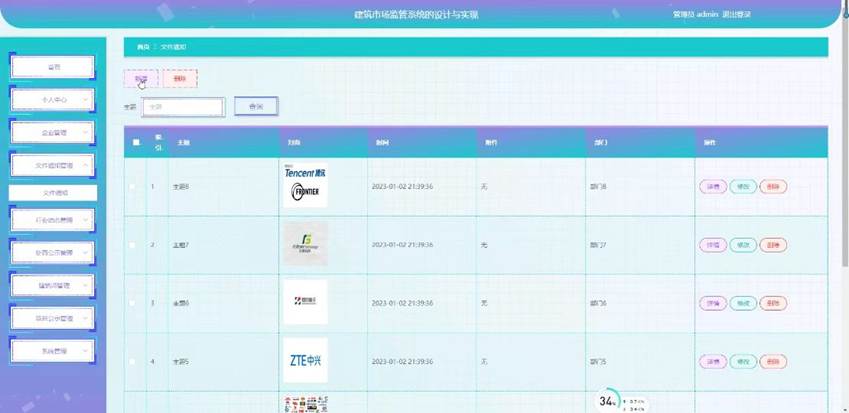The width and height of the screenshot is (849, 413).
Task: Expand the 系统管理 sidebar chevron
Action: [x=85, y=351]
